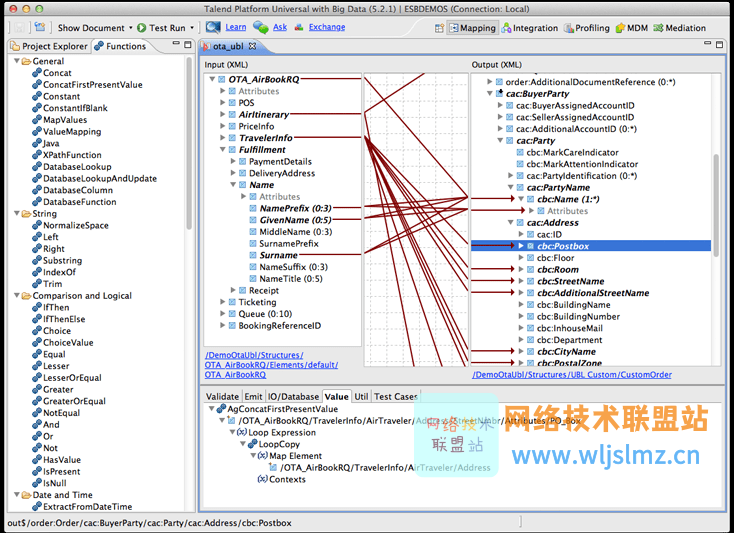Select the DeliveryAddress input element
The image size is (734, 533).
coord(282,173)
